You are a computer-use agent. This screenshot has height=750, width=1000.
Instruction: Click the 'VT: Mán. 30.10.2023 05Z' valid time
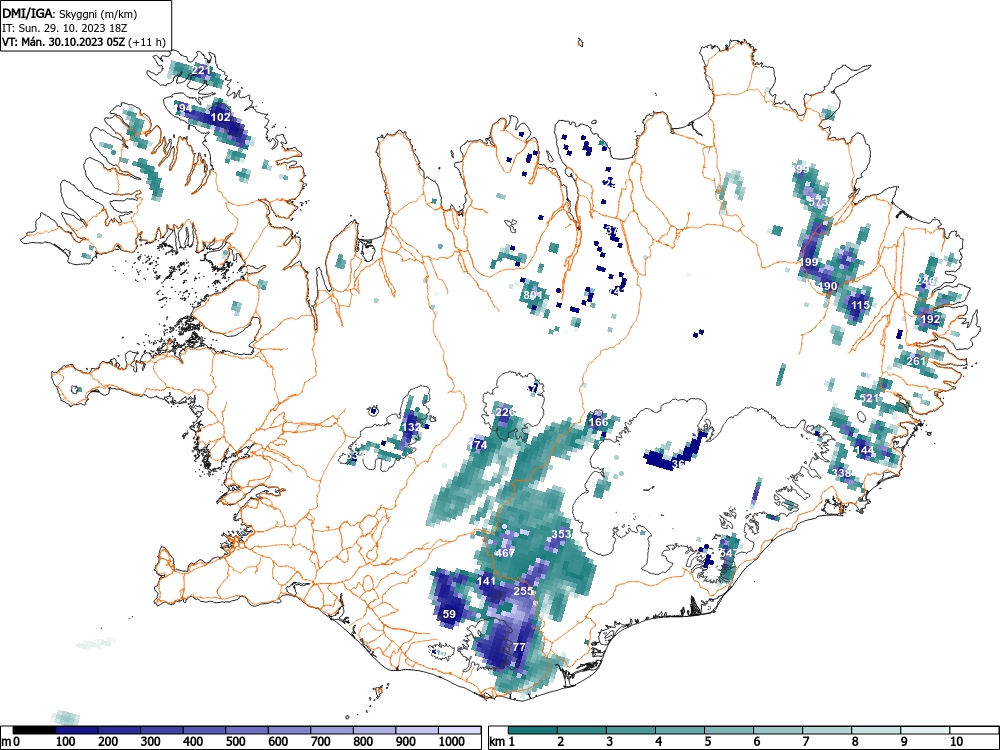[x=64, y=42]
